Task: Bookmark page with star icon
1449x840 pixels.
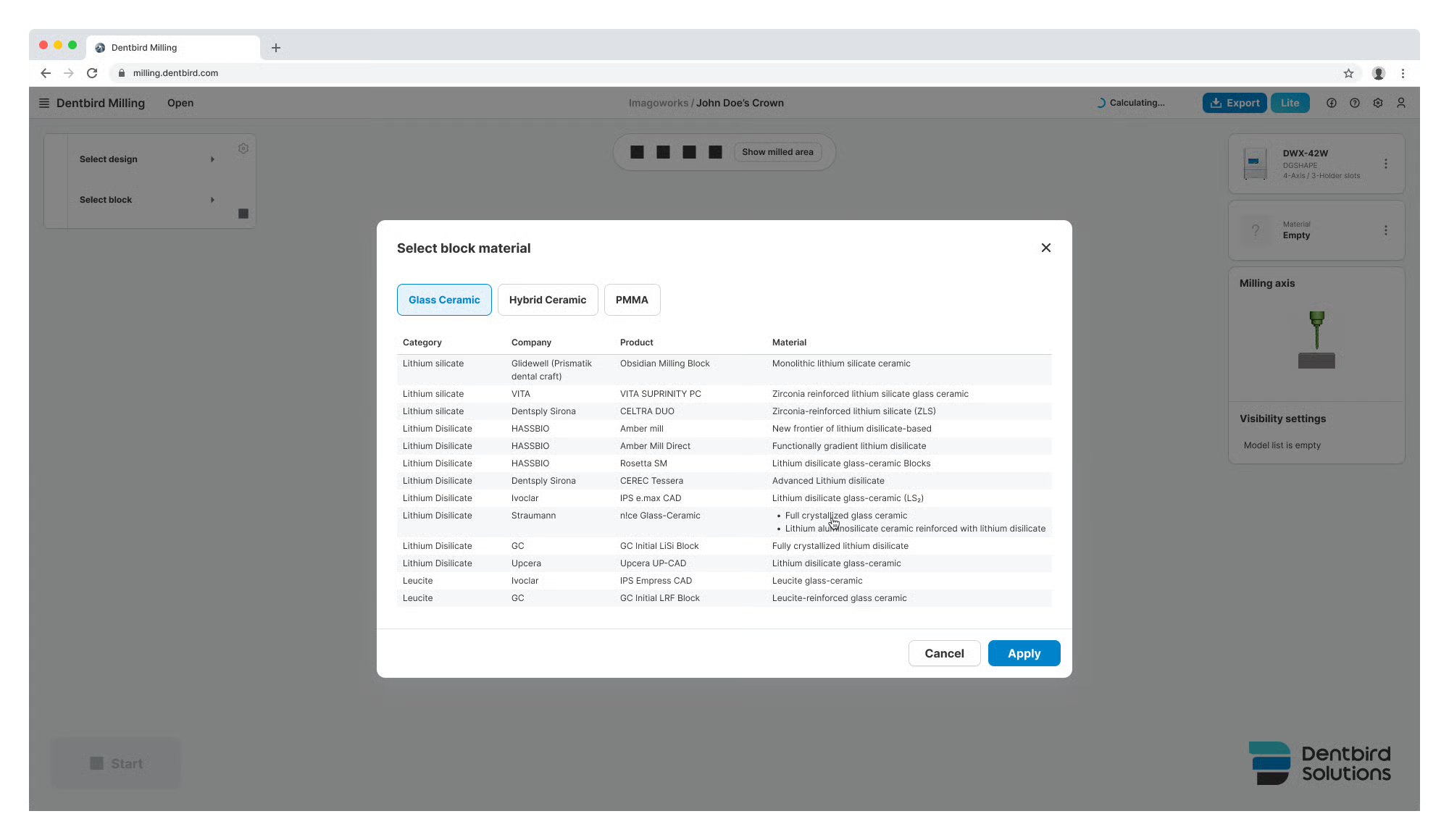Action: click(1348, 73)
